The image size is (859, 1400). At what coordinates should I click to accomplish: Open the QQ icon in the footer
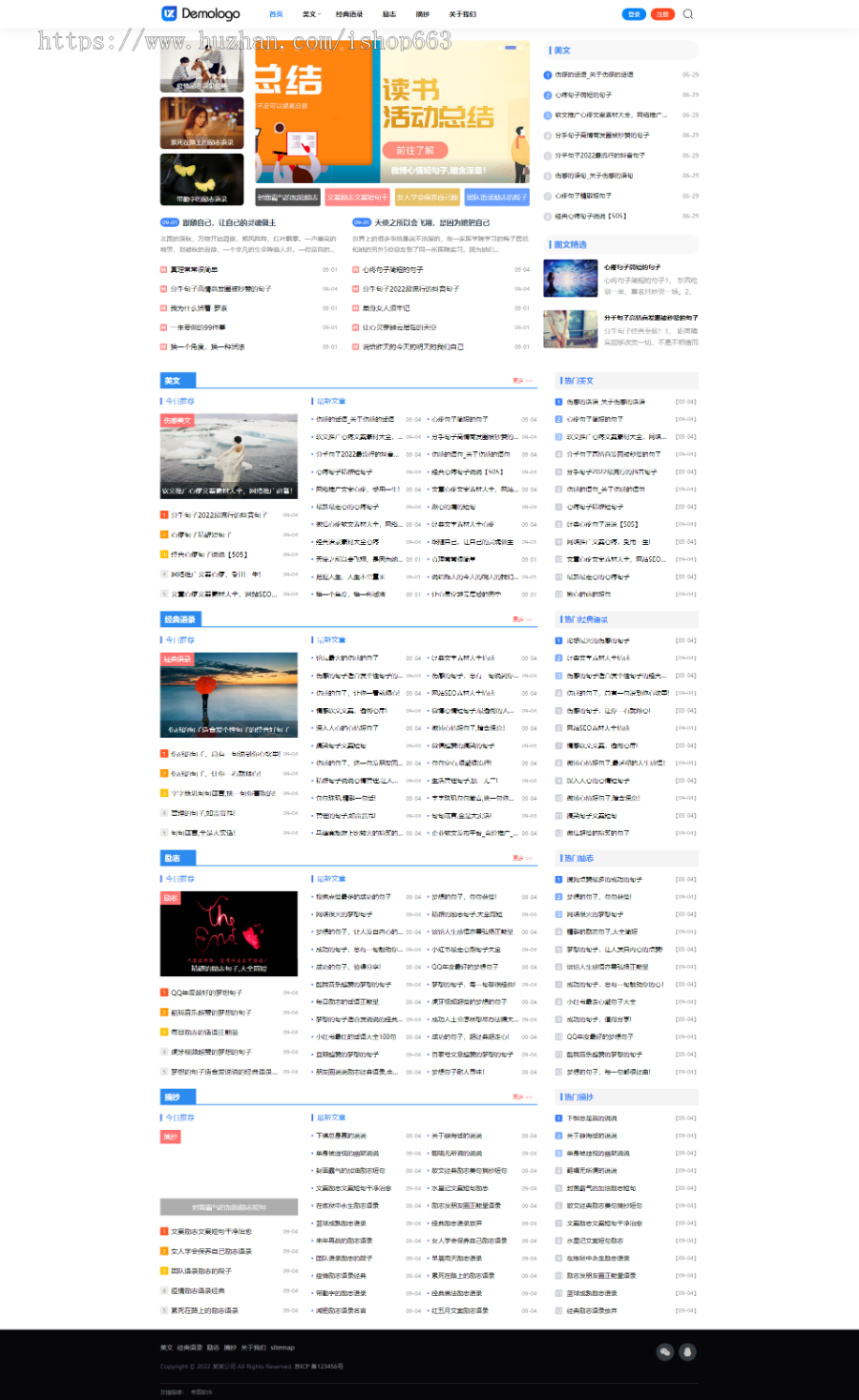(687, 1351)
